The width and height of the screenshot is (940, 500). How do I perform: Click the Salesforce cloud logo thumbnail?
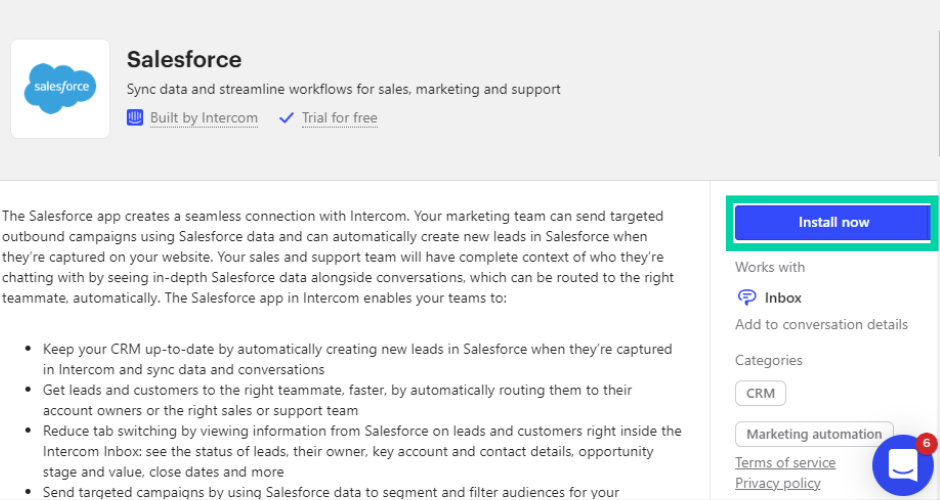click(60, 88)
